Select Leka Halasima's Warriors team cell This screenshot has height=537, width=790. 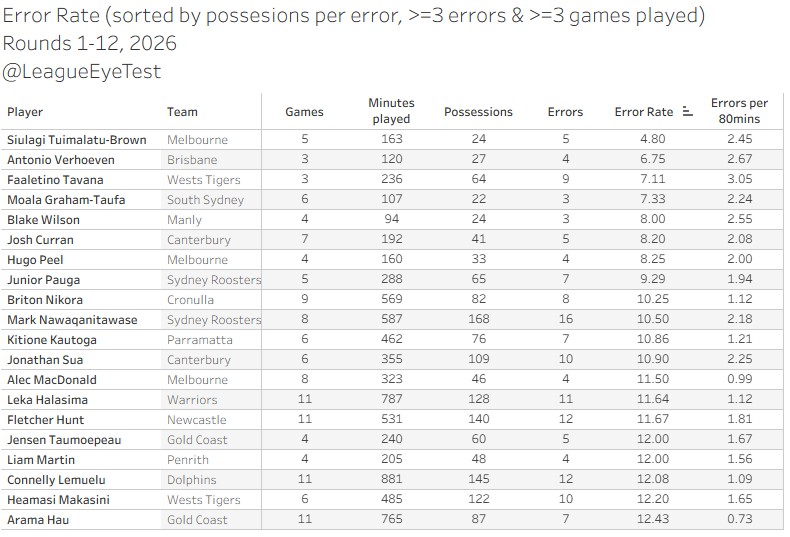[192, 400]
